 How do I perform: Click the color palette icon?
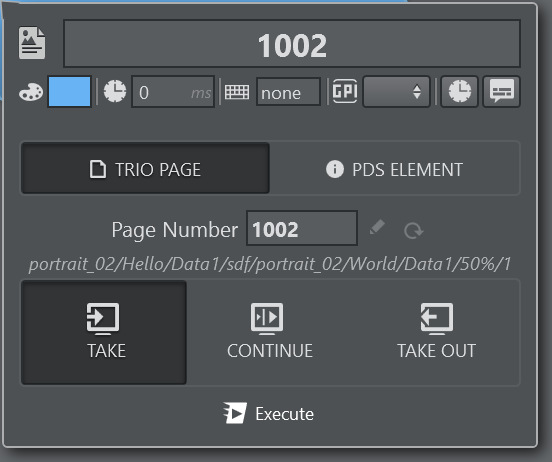[31, 92]
